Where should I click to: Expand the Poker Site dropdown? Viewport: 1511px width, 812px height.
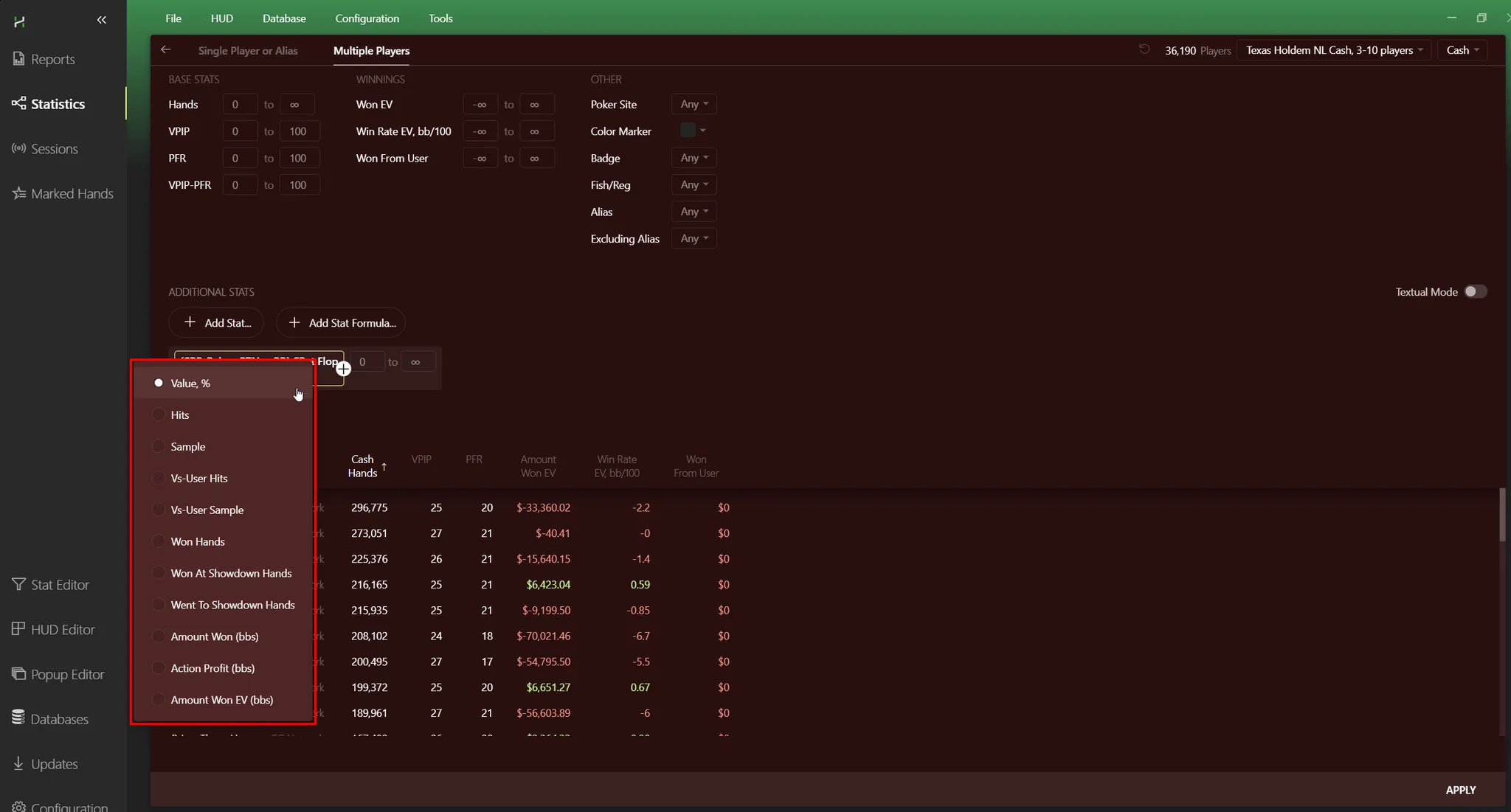[x=694, y=104]
